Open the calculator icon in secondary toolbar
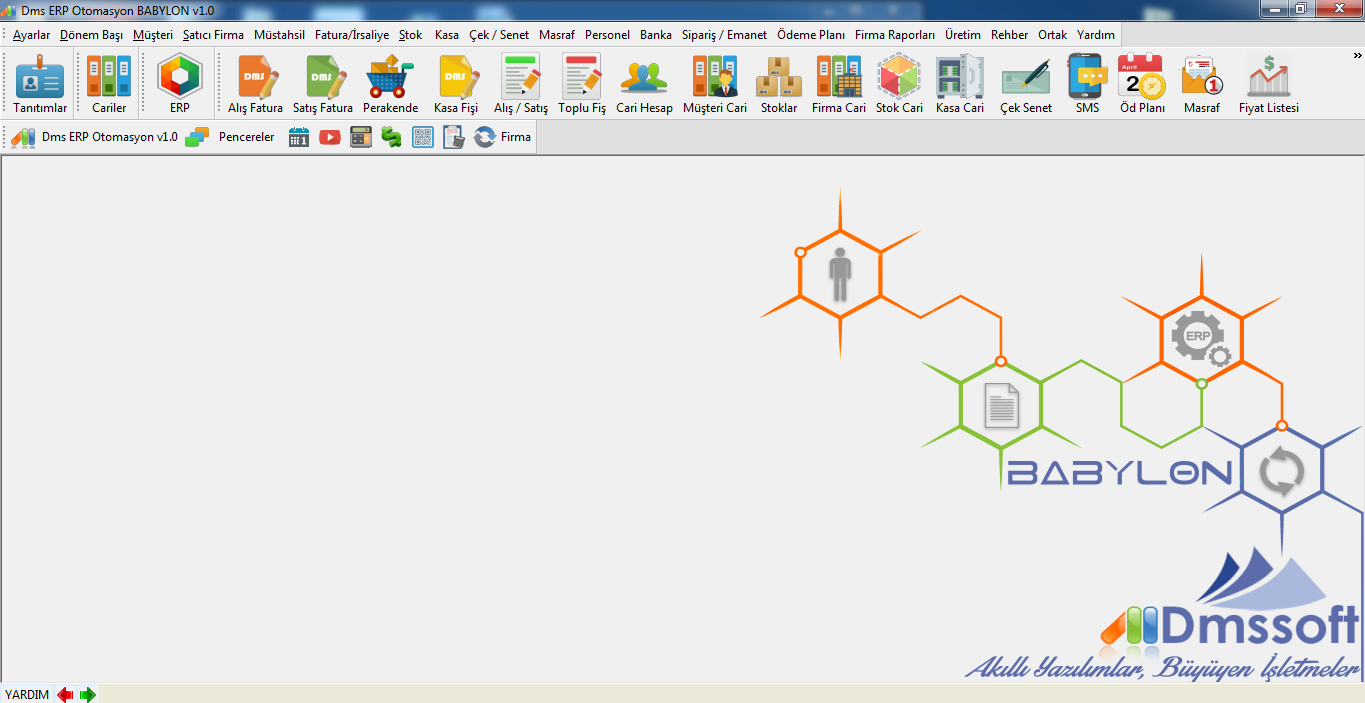This screenshot has height=703, width=1365. [x=361, y=137]
